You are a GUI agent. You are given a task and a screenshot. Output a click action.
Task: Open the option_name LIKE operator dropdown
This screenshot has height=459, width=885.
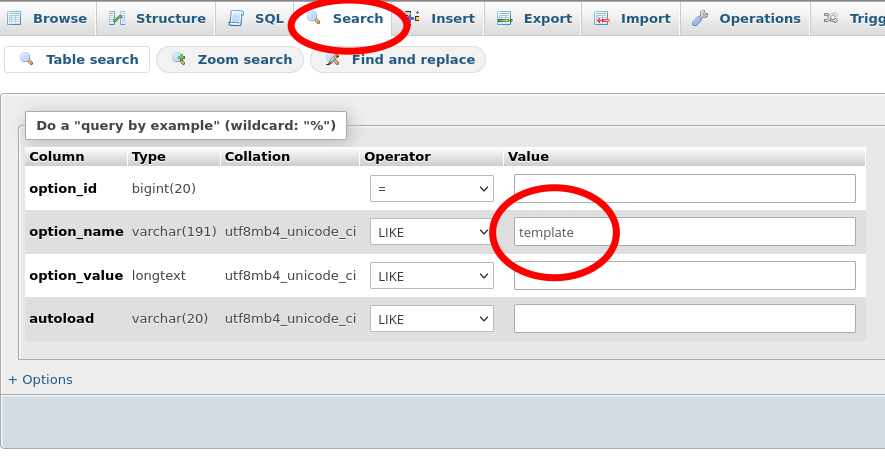(432, 232)
